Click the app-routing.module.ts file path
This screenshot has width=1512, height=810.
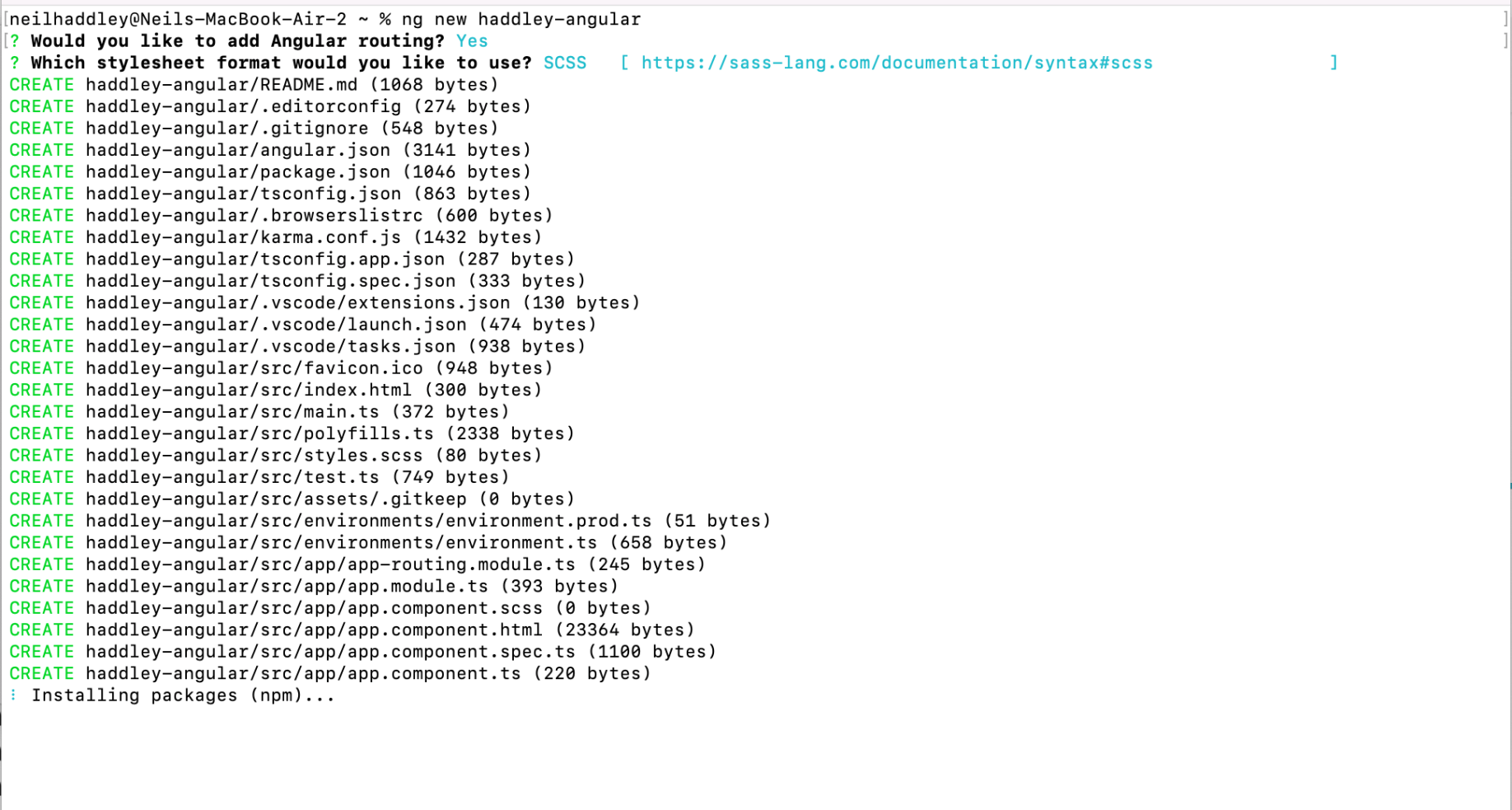(x=330, y=564)
